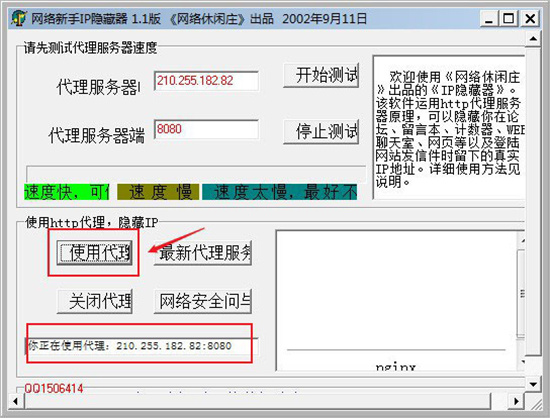Open the 网络安全问与答 button

point(202,301)
